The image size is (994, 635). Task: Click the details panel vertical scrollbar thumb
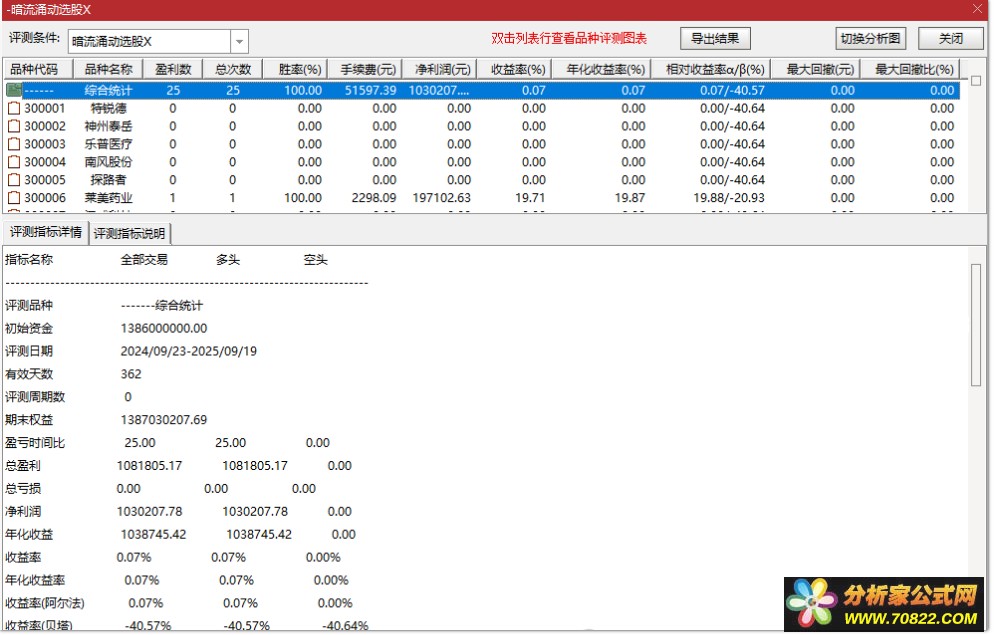pyautogui.click(x=976, y=324)
